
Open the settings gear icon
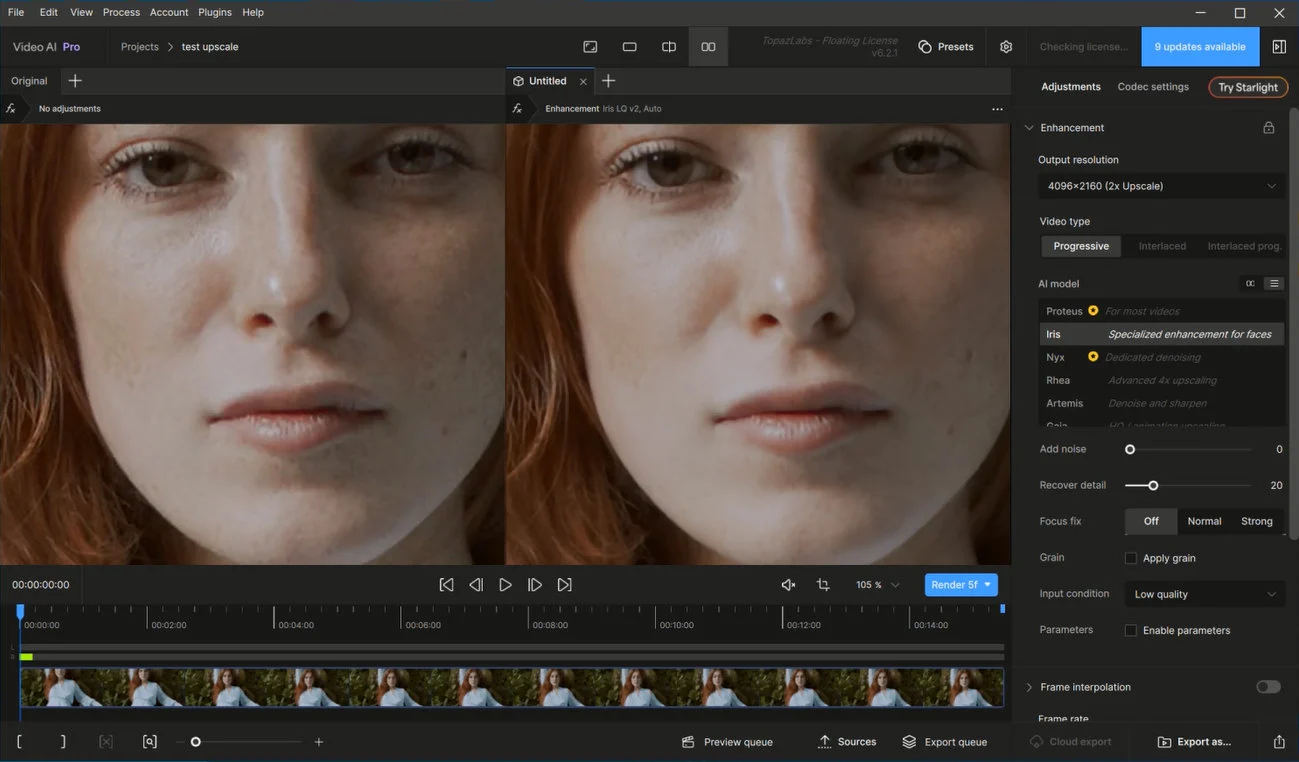tap(1006, 47)
